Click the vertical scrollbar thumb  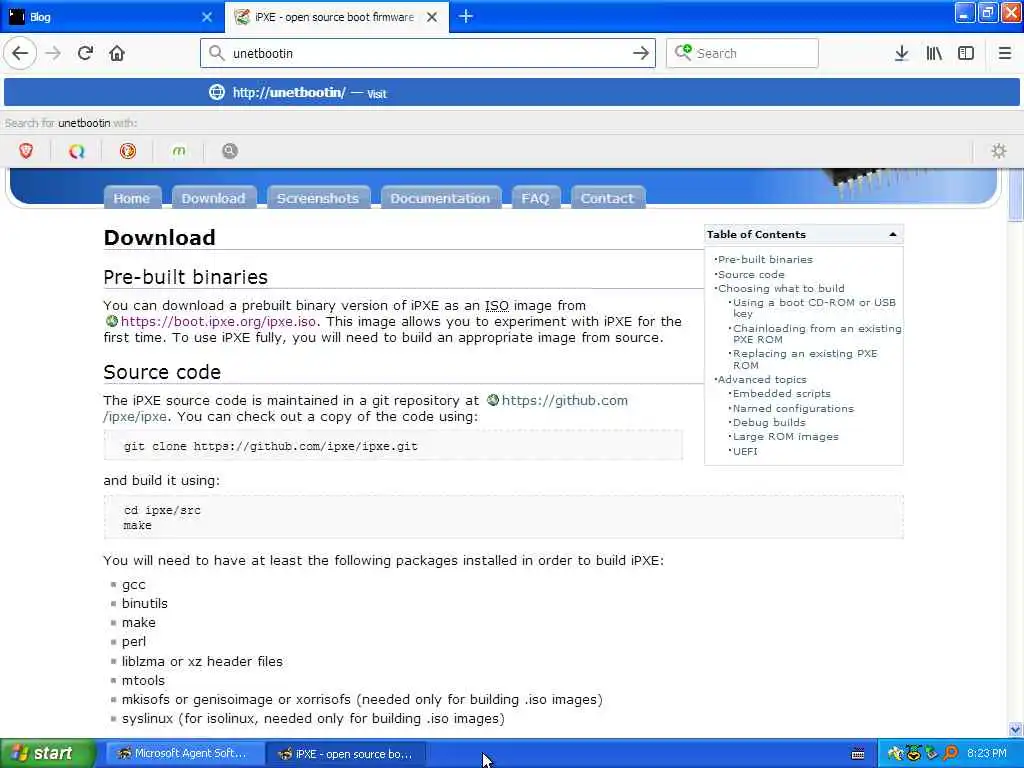(x=1015, y=196)
